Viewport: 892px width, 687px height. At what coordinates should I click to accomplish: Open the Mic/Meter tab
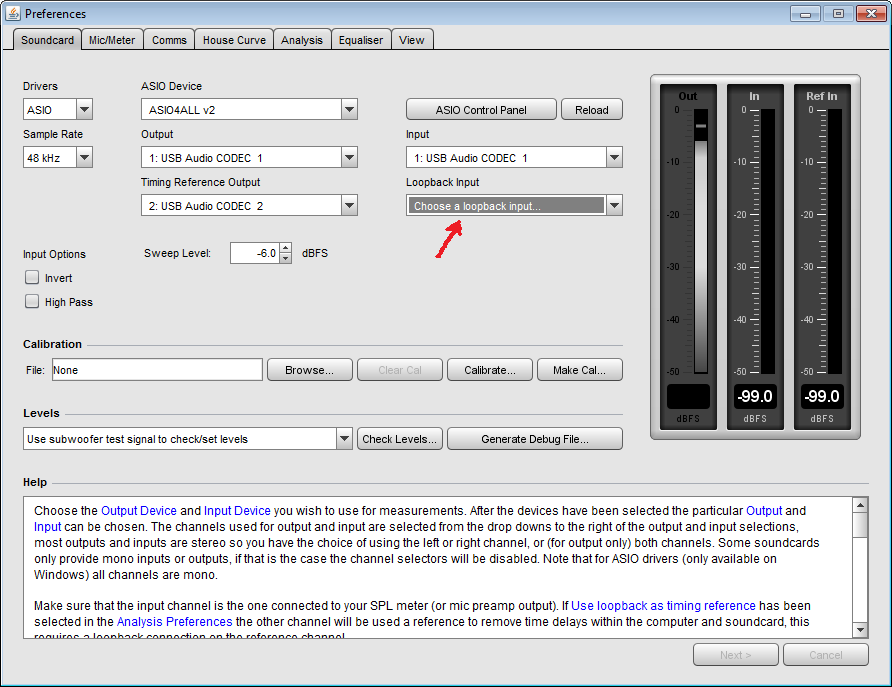(112, 40)
